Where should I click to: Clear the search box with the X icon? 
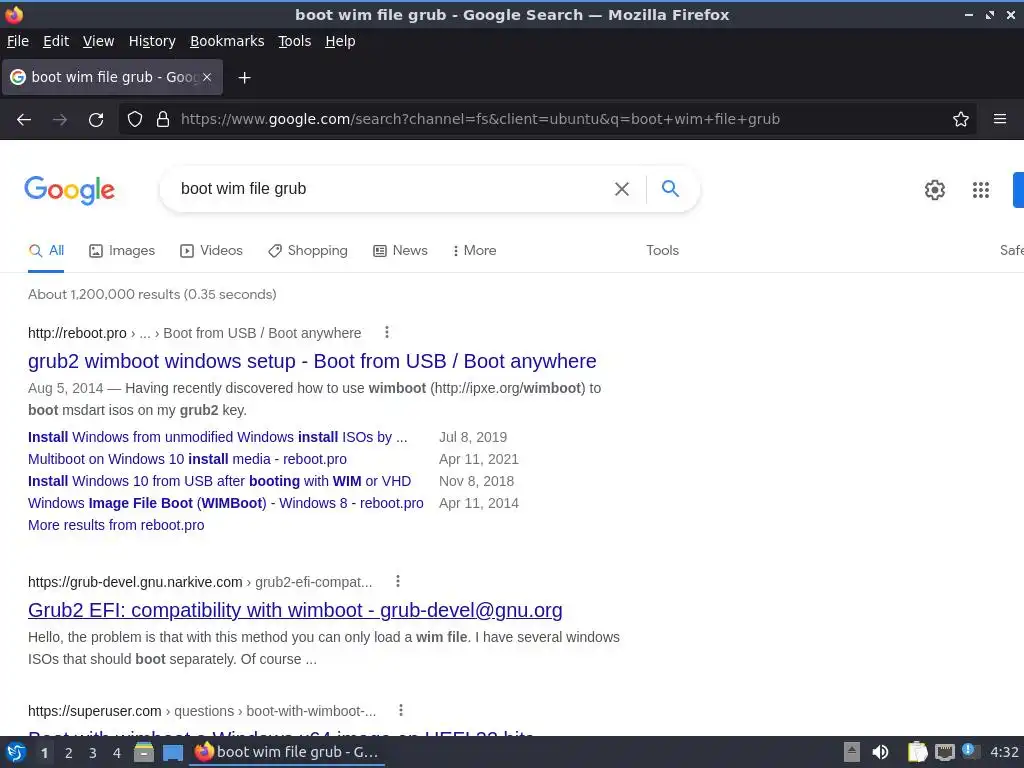[622, 189]
